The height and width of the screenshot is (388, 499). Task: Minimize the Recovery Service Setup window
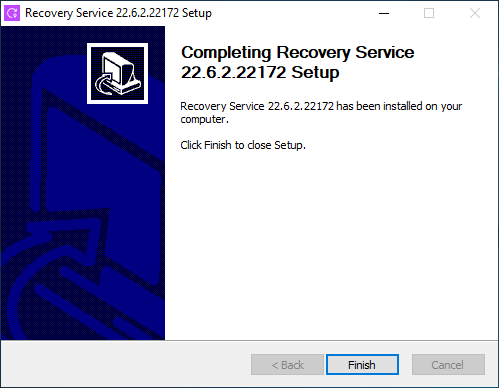[x=384, y=13]
